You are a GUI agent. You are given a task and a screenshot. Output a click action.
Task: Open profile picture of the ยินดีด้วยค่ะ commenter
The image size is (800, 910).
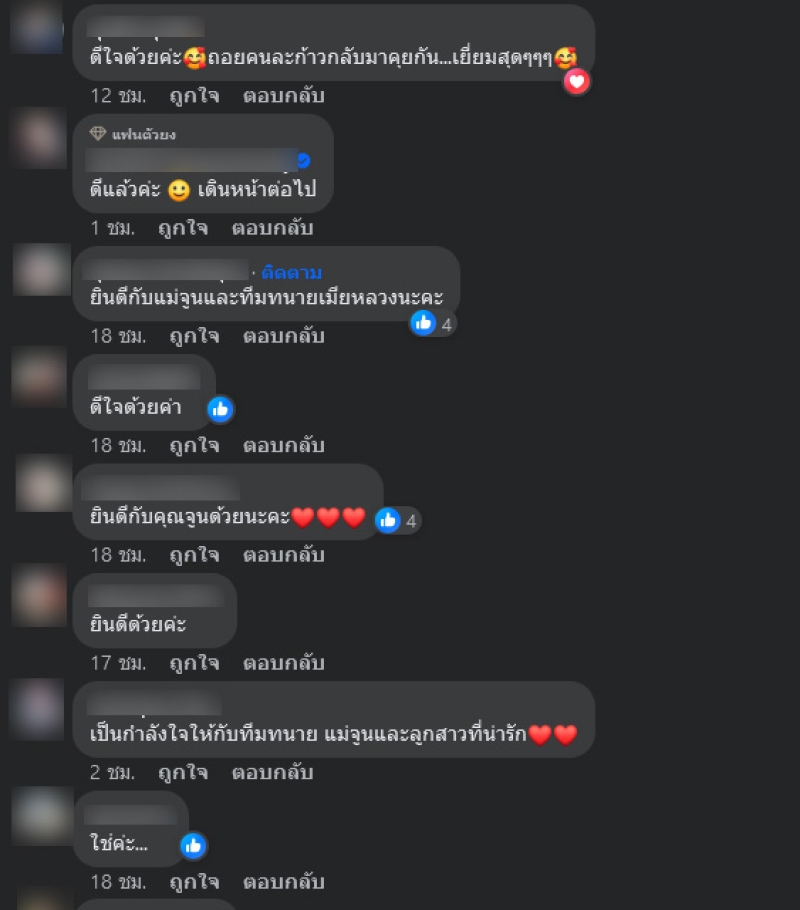tap(39, 595)
